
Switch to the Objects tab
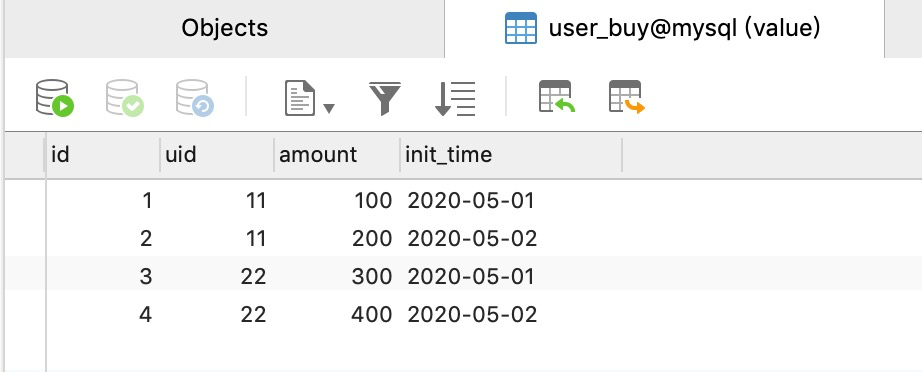tap(225, 28)
